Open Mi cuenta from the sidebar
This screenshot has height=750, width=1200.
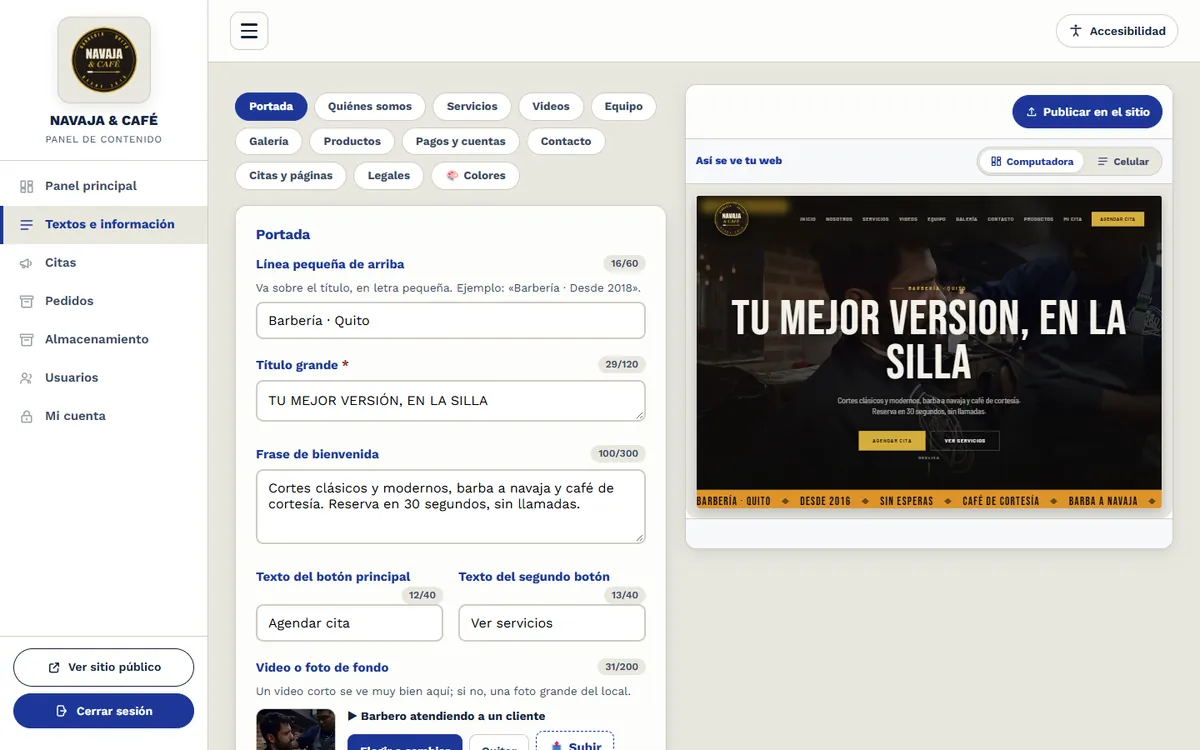(104, 416)
